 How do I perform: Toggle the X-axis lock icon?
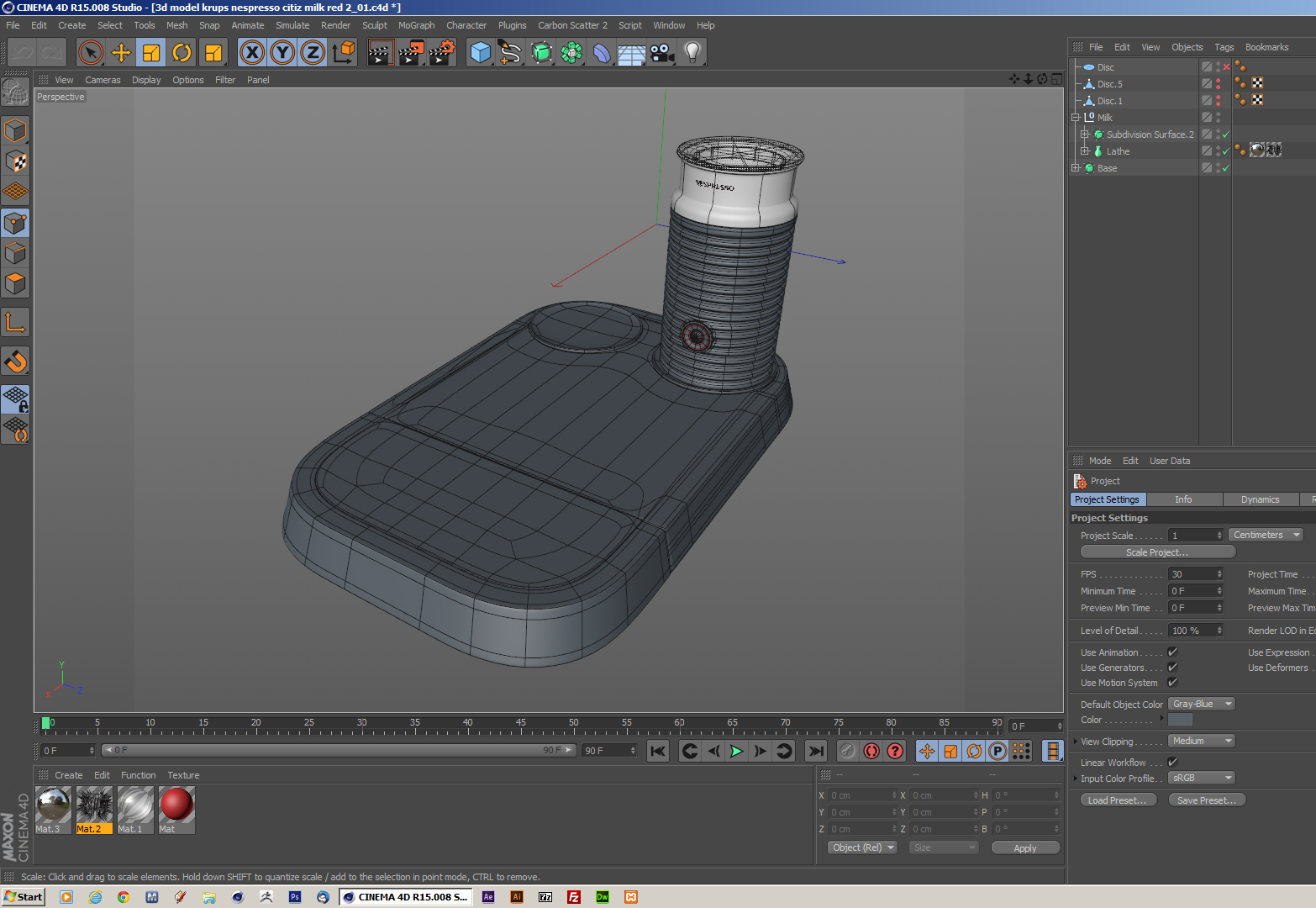pyautogui.click(x=252, y=53)
